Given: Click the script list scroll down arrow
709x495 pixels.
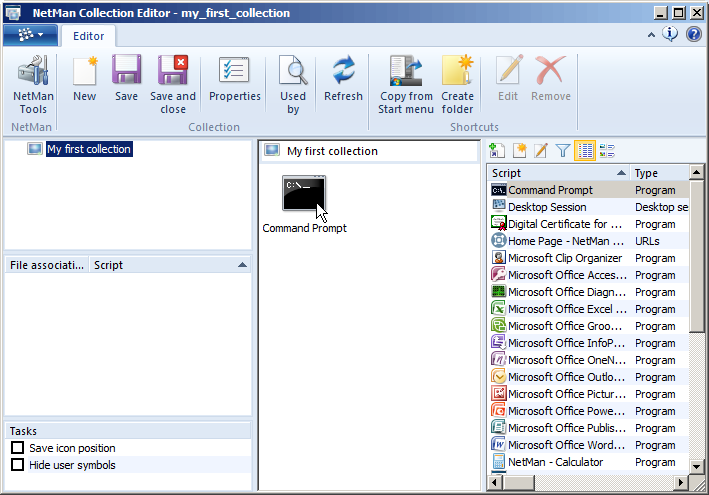Looking at the screenshot, I should pos(696,467).
